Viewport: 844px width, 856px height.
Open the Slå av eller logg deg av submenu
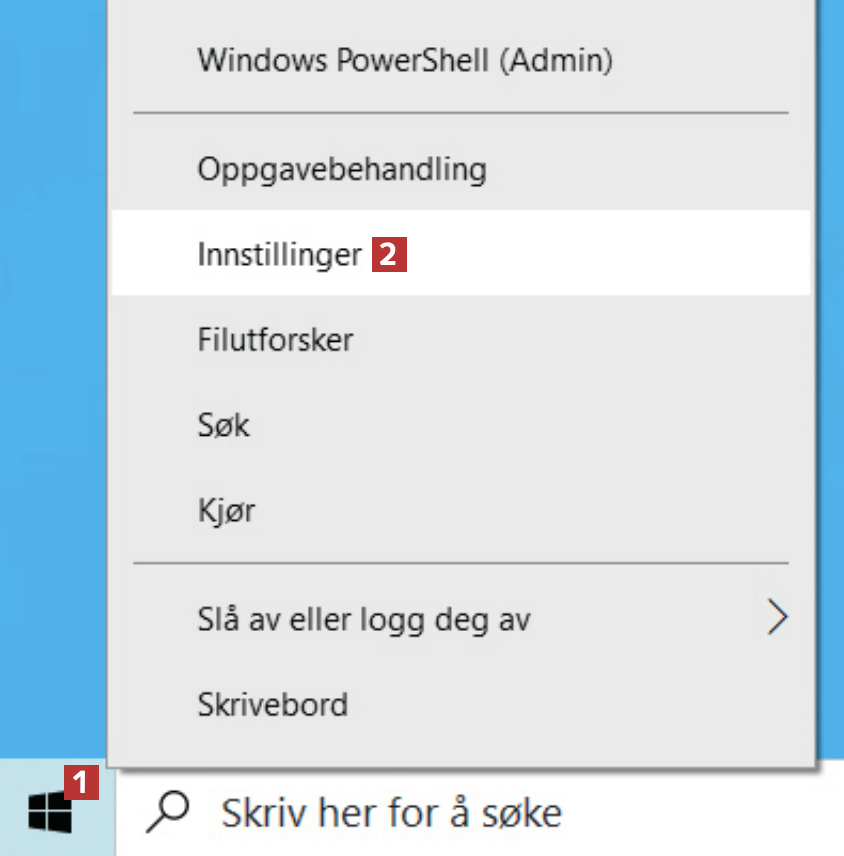364,620
